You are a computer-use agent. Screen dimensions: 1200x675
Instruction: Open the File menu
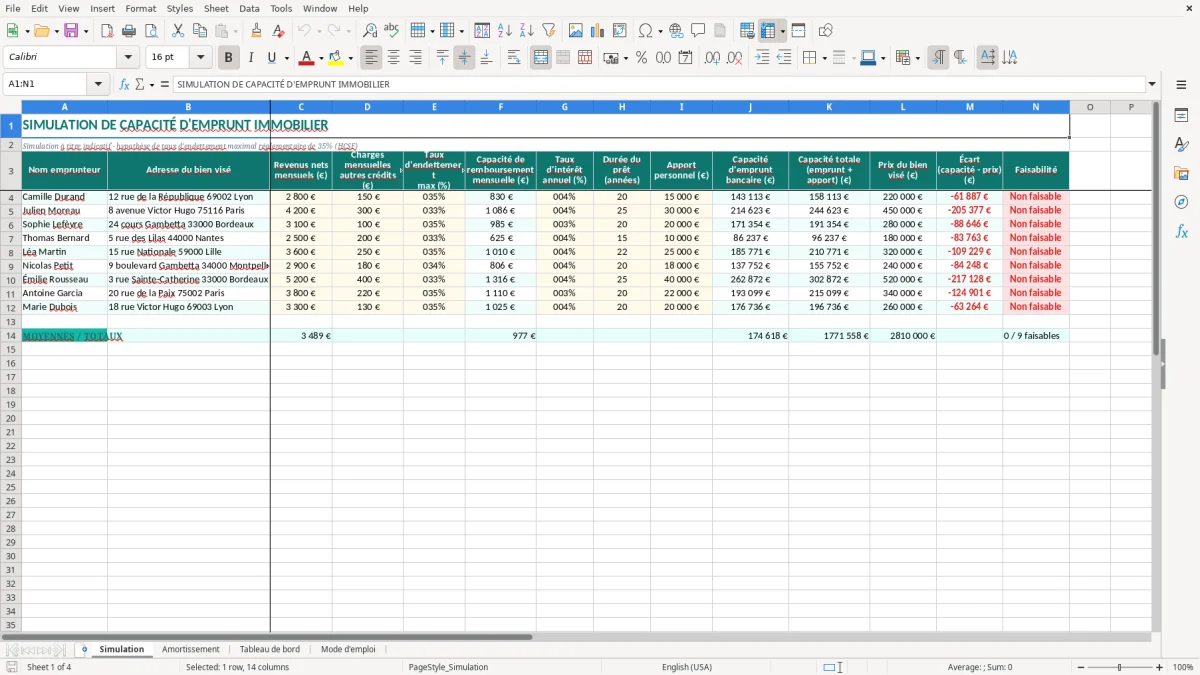click(13, 8)
